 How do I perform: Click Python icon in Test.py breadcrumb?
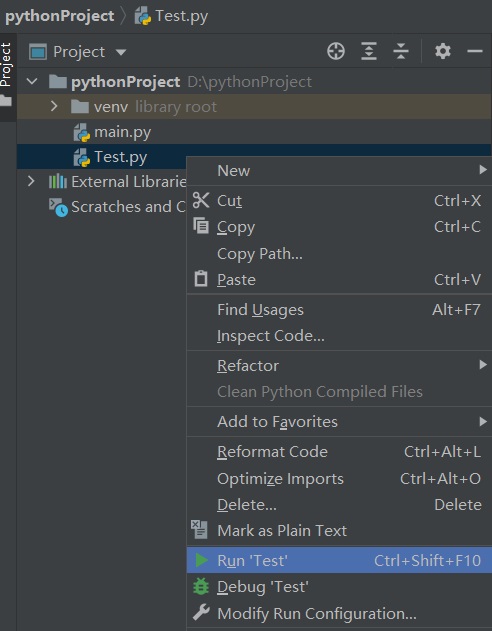pyautogui.click(x=142, y=16)
